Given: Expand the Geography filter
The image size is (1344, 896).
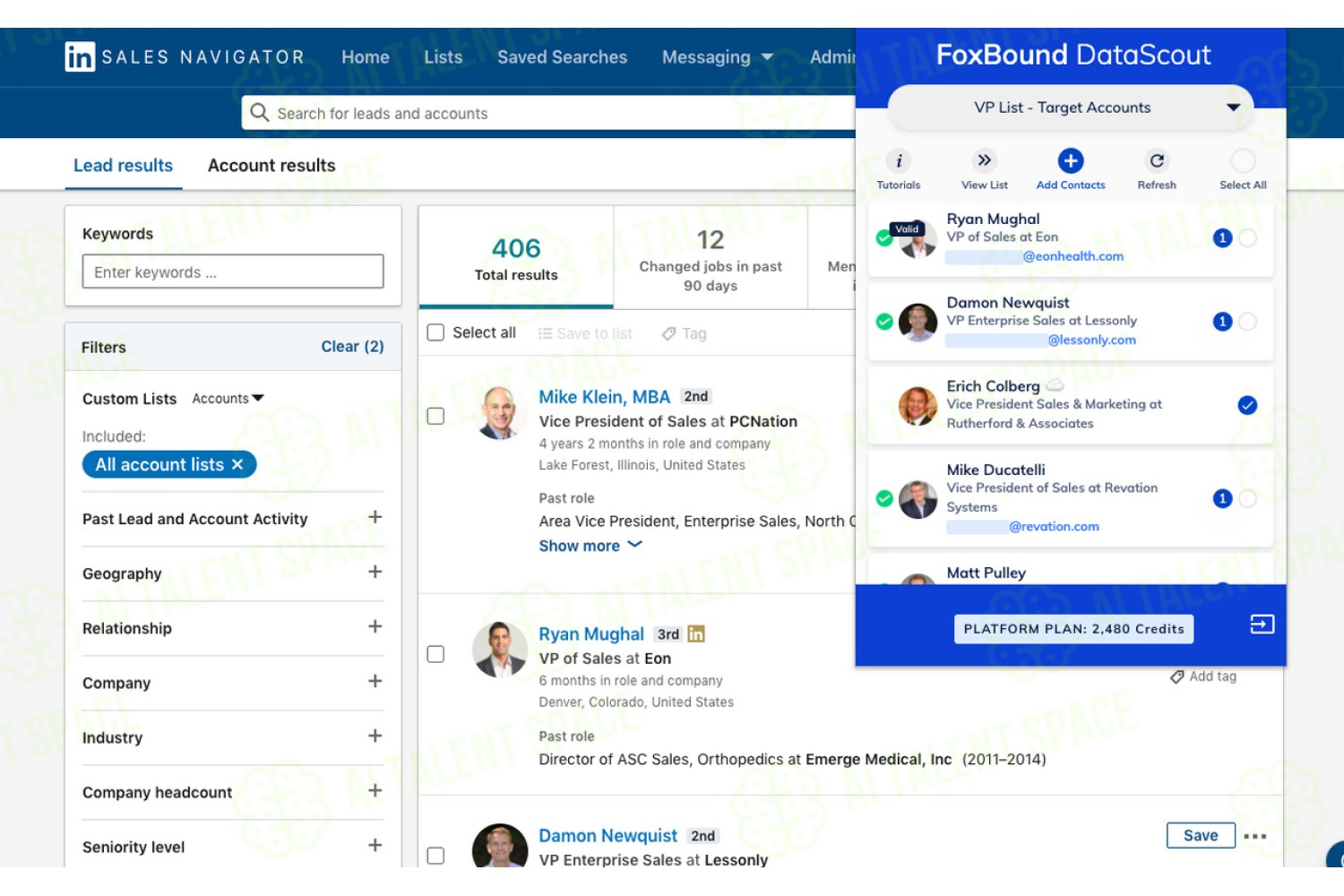Looking at the screenshot, I should (x=375, y=572).
